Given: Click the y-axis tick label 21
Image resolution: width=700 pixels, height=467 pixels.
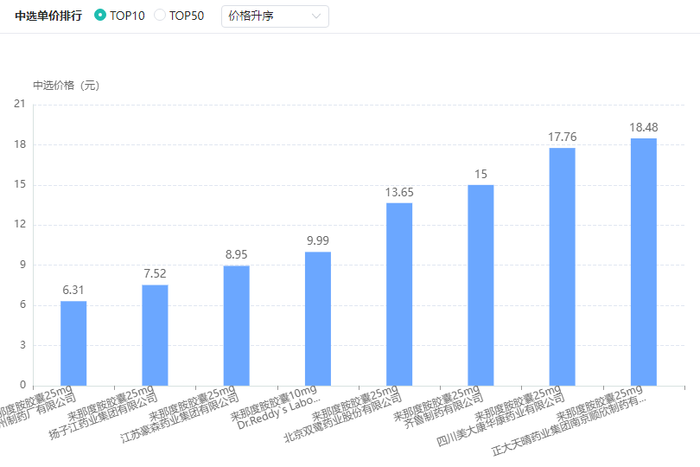Looking at the screenshot, I should 20,104.
